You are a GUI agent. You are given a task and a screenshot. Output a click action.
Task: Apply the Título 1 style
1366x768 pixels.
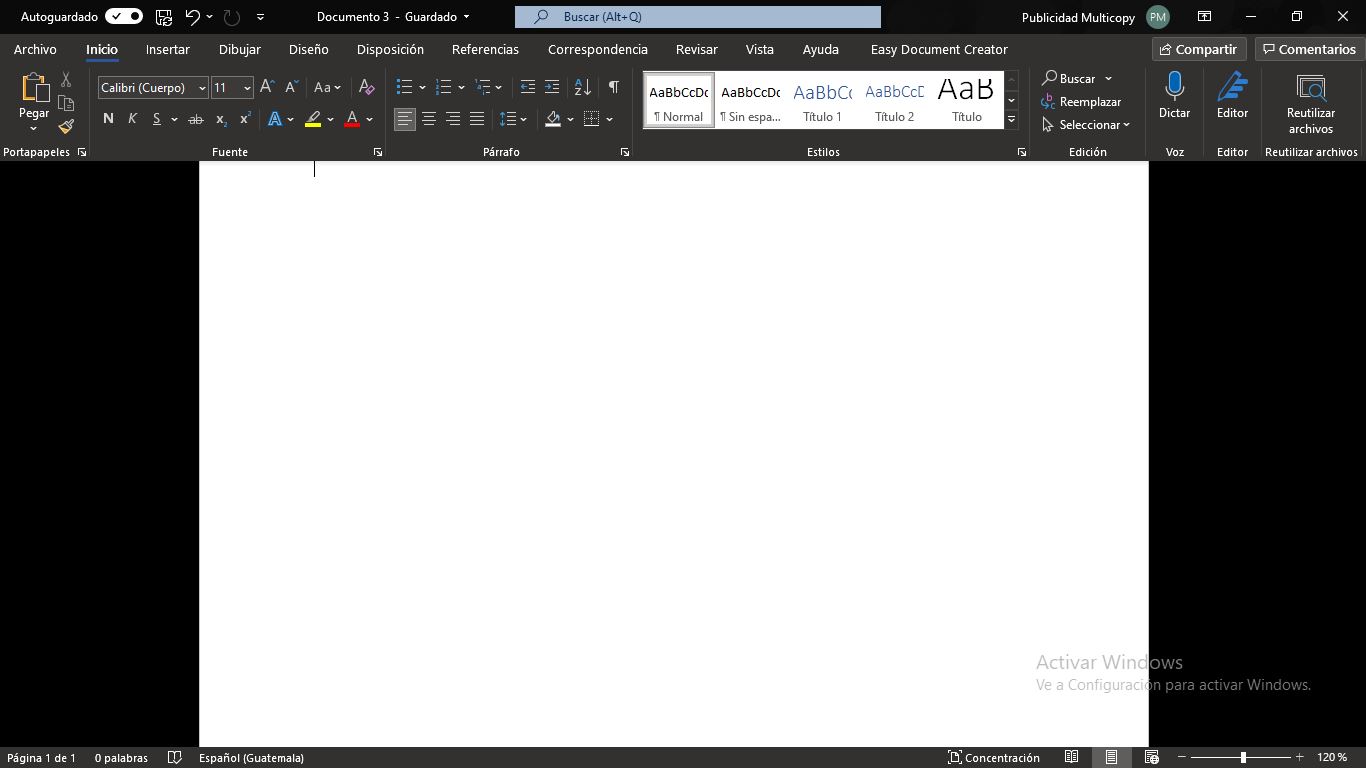tap(823, 100)
